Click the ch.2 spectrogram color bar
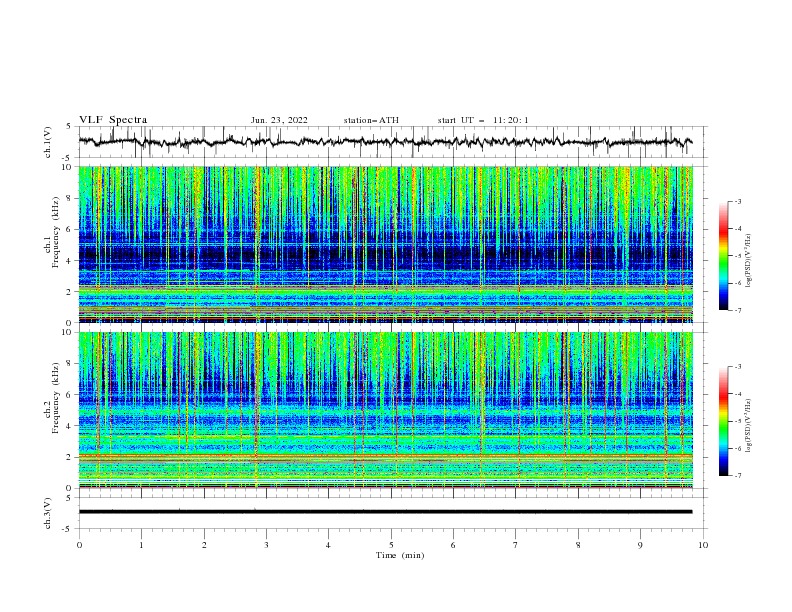The image size is (792, 612). (723, 421)
